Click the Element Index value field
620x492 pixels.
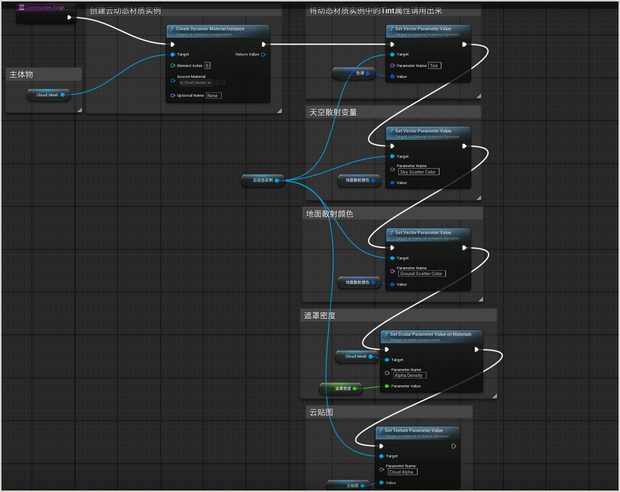point(208,65)
